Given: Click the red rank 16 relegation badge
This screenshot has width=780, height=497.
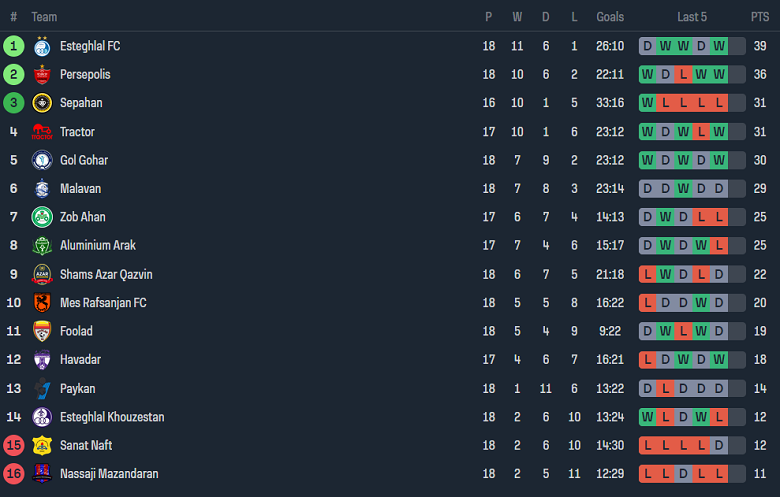Looking at the screenshot, I should 13,474.
